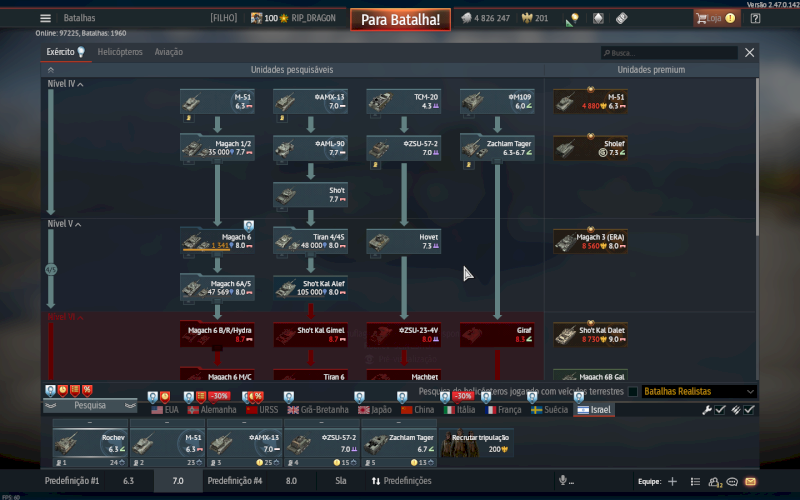Toggle checkbox next to wrench icon
This screenshot has height=500, width=800.
(720, 410)
